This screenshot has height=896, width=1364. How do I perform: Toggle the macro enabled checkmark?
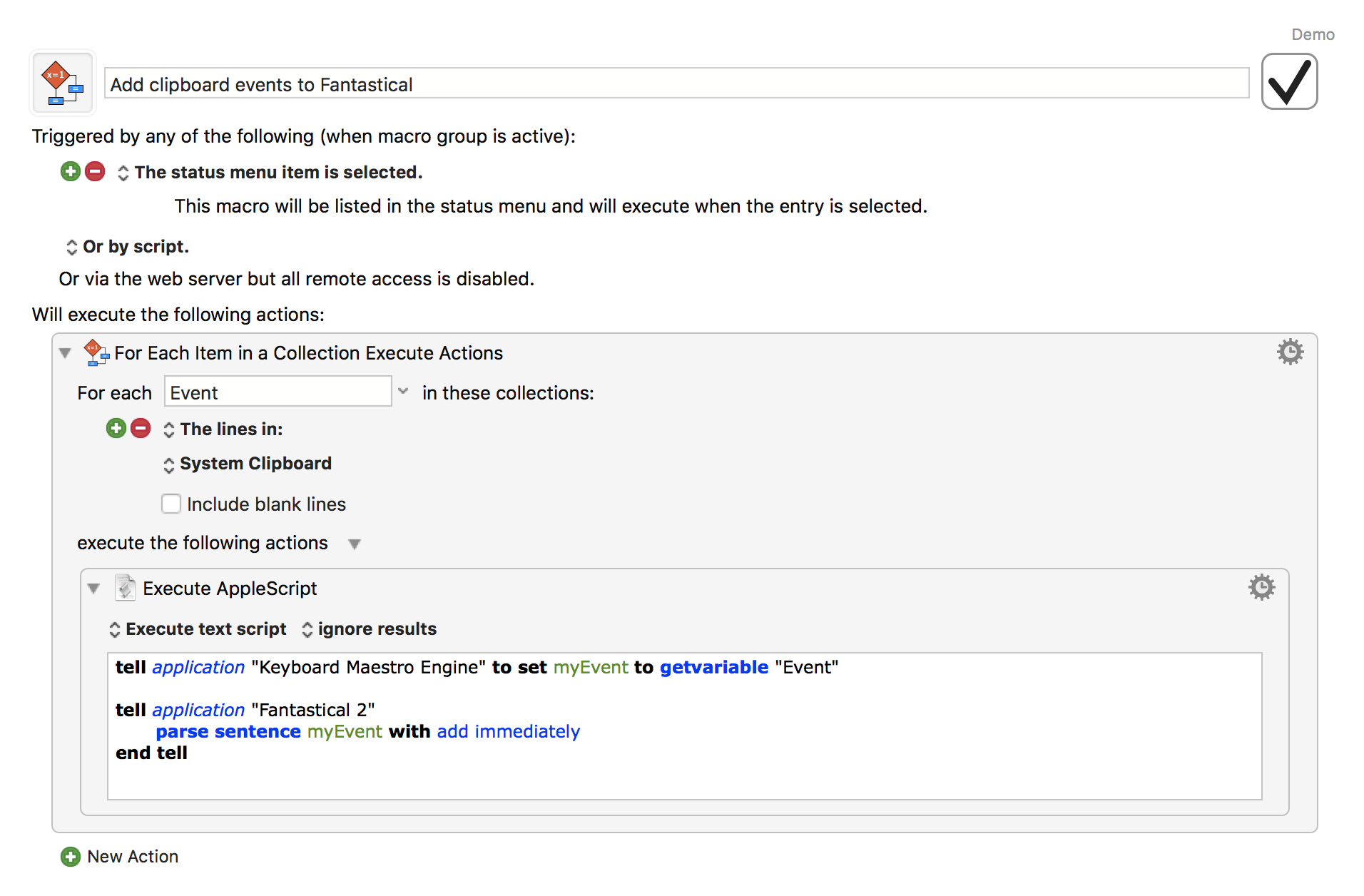tap(1288, 82)
